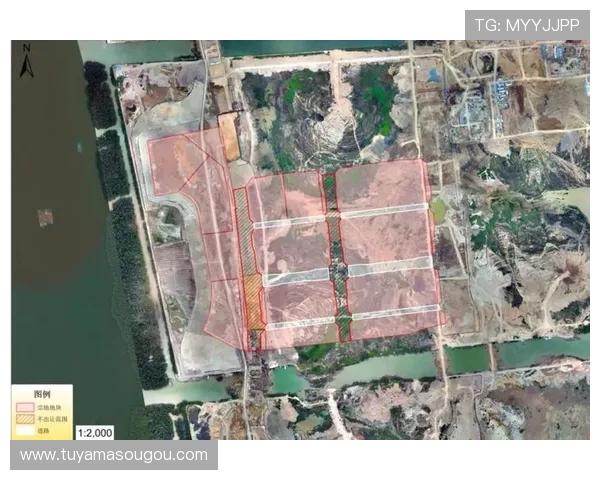The height and width of the screenshot is (480, 600).
Task: Click the 不出让范围 legend text label
Action: point(51,420)
